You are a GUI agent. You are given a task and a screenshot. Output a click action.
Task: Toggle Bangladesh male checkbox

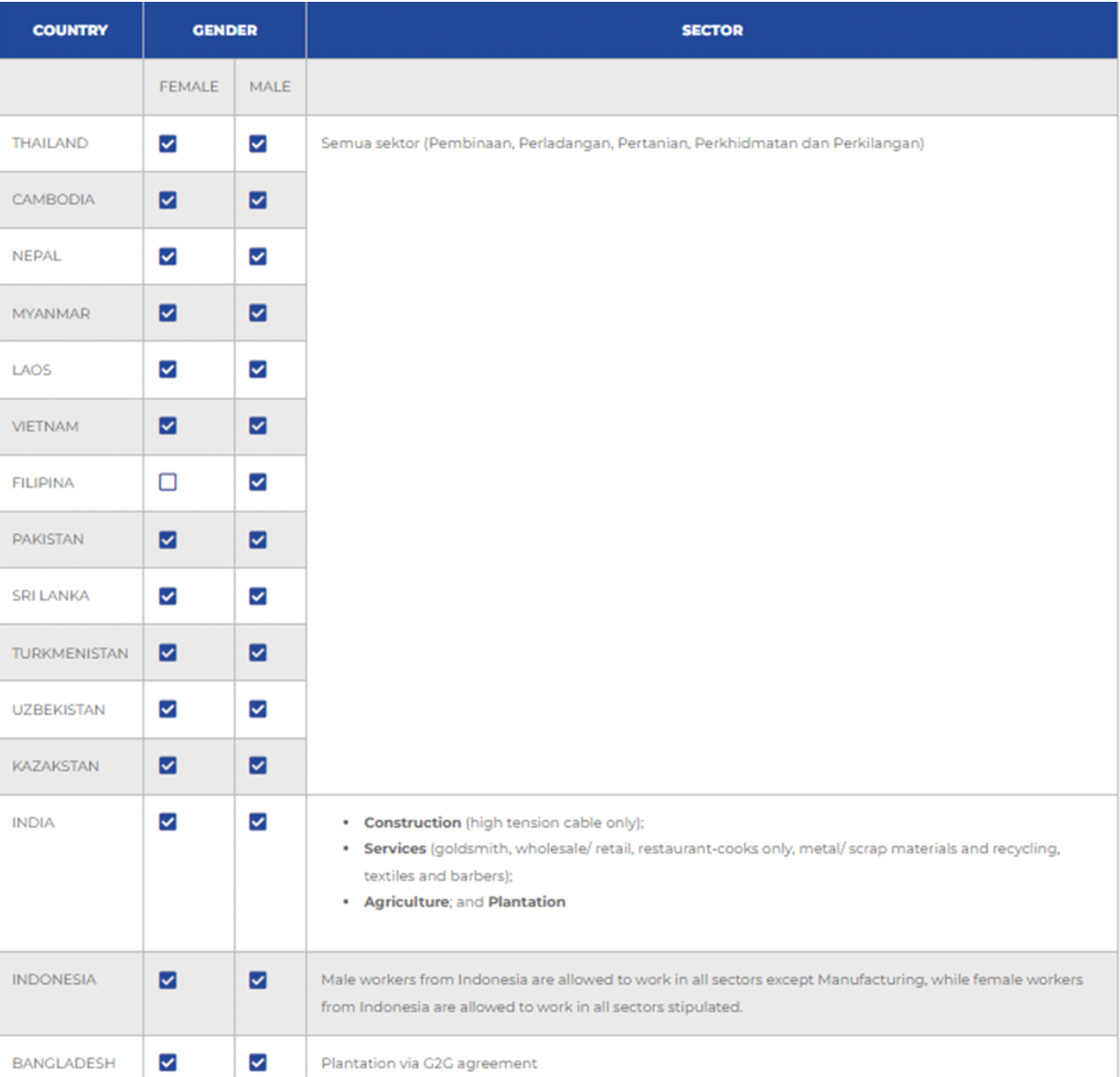258,1063
